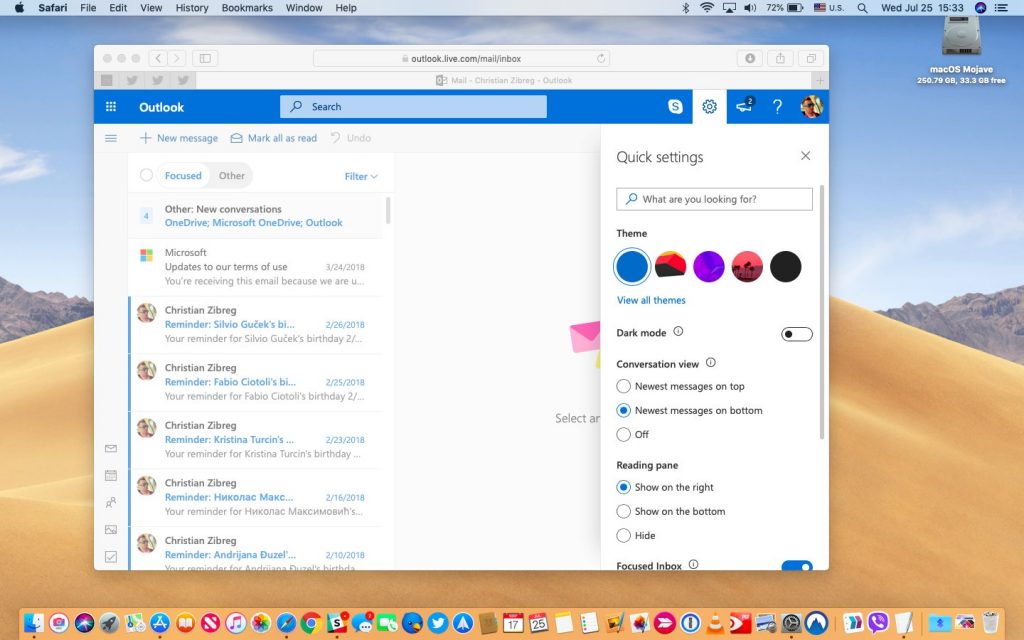
Task: Open the Calendar from the left sidebar
Action: (x=110, y=476)
